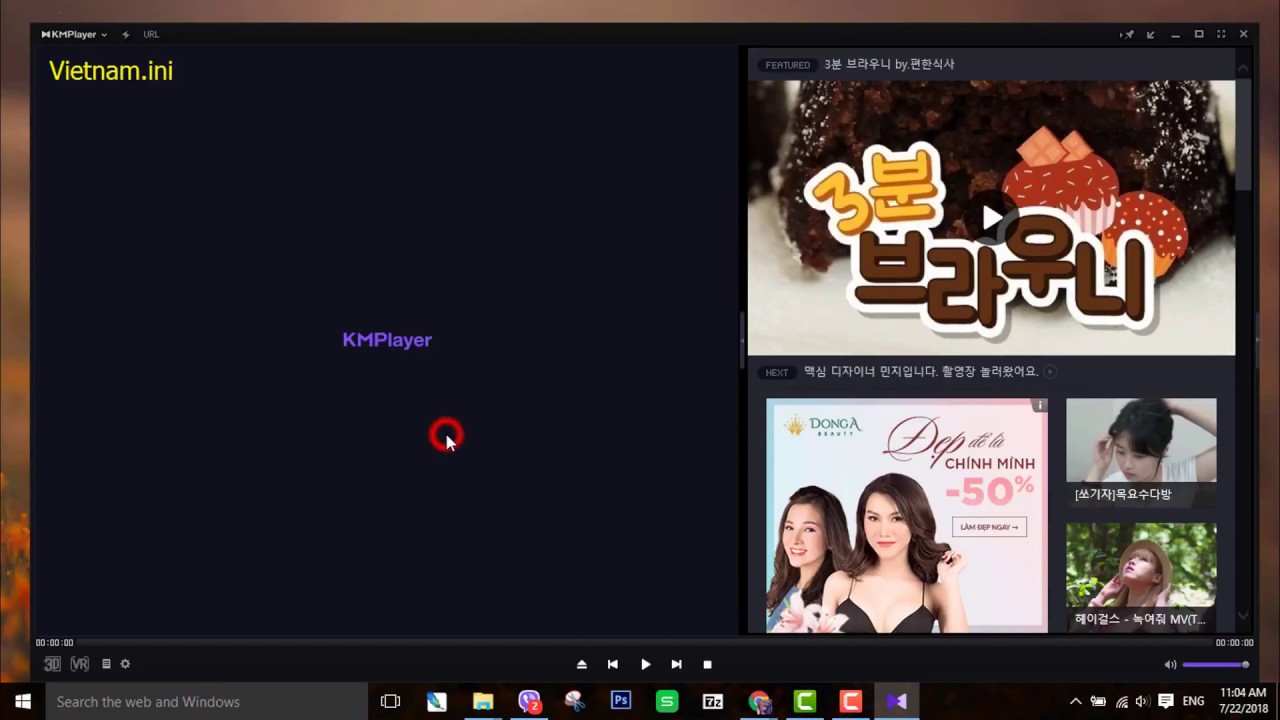Show hidden system tray icons
Viewport: 1280px width, 720px height.
tap(1076, 701)
